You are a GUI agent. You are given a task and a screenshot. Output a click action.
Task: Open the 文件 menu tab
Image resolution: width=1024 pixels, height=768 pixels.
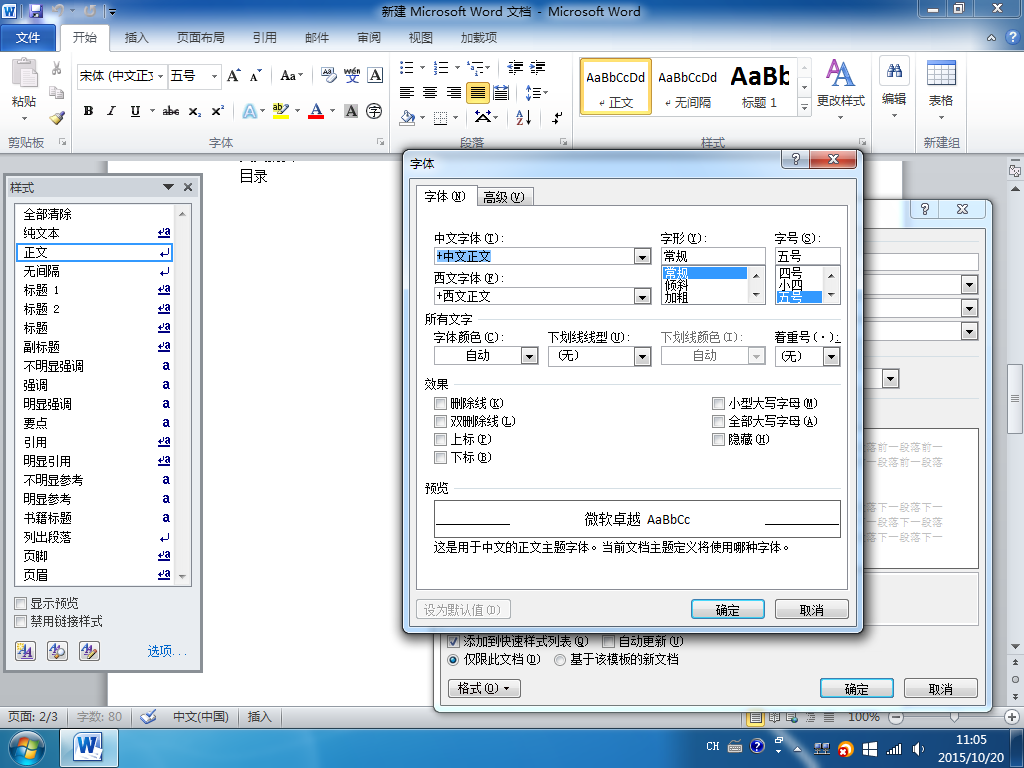tap(27, 38)
